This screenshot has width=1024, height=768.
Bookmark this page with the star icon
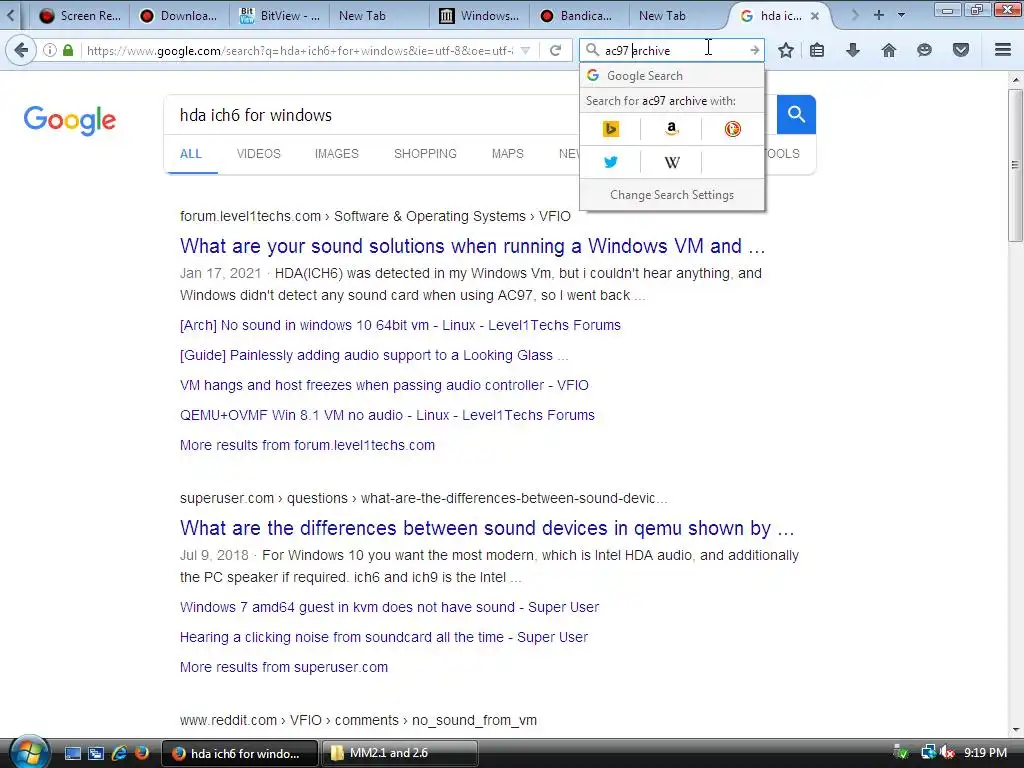pos(786,50)
